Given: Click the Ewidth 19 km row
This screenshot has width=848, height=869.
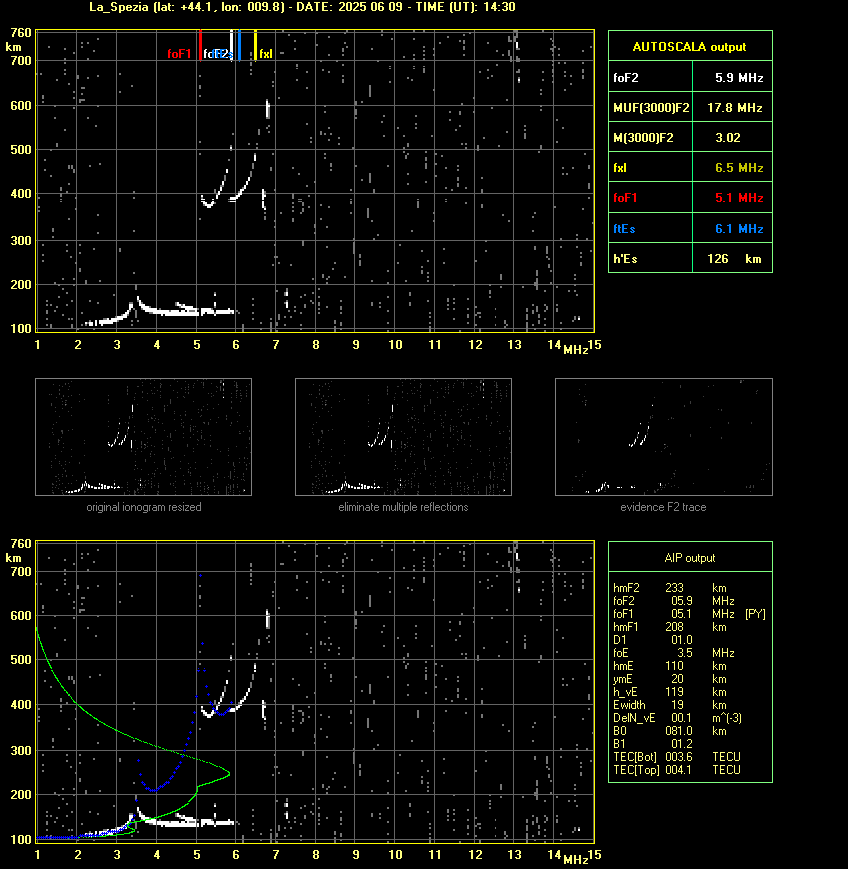Looking at the screenshot, I should pos(670,705).
